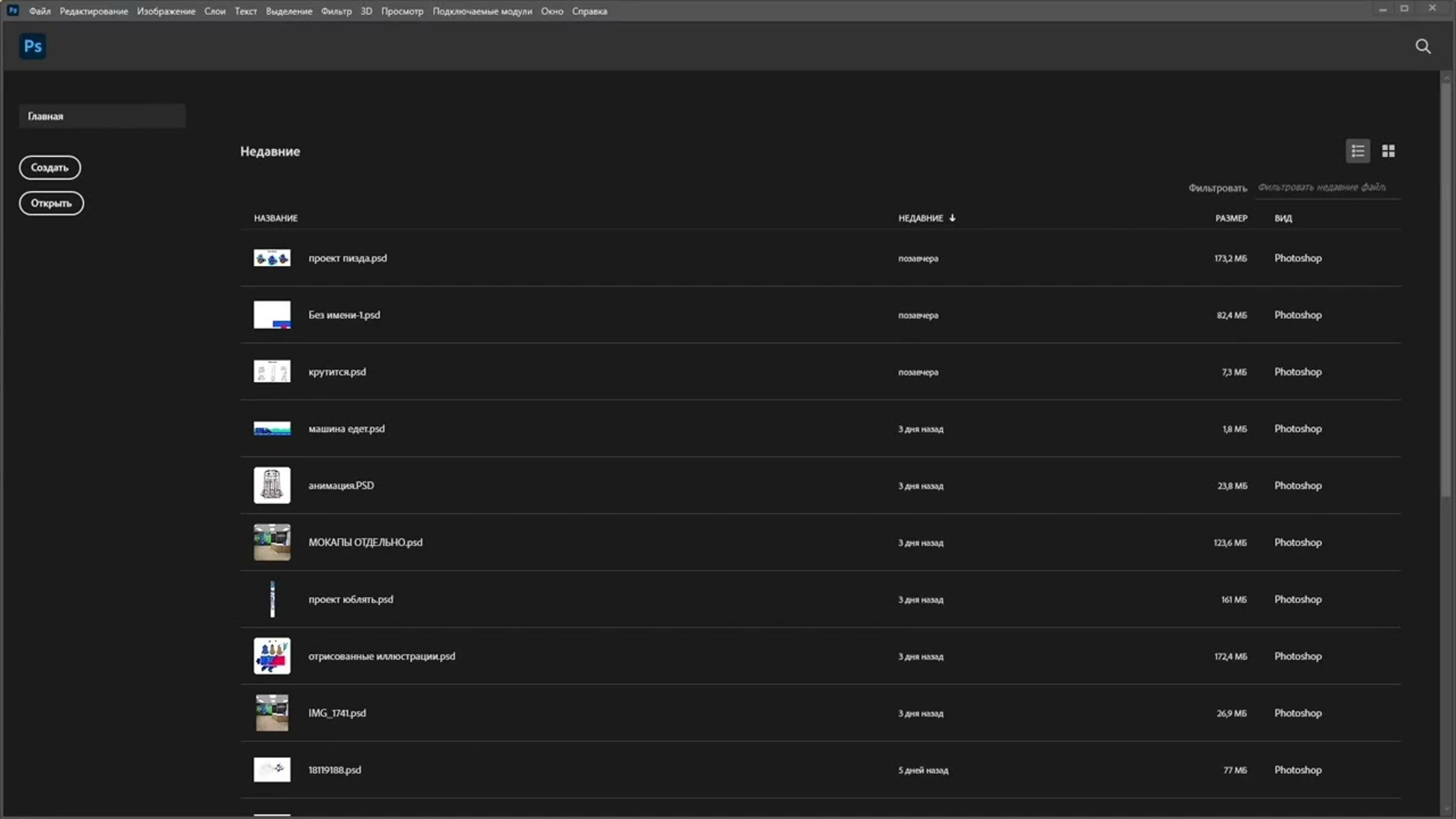Switch to list view layout
Image resolution: width=1456 pixels, height=819 pixels.
[x=1358, y=151]
